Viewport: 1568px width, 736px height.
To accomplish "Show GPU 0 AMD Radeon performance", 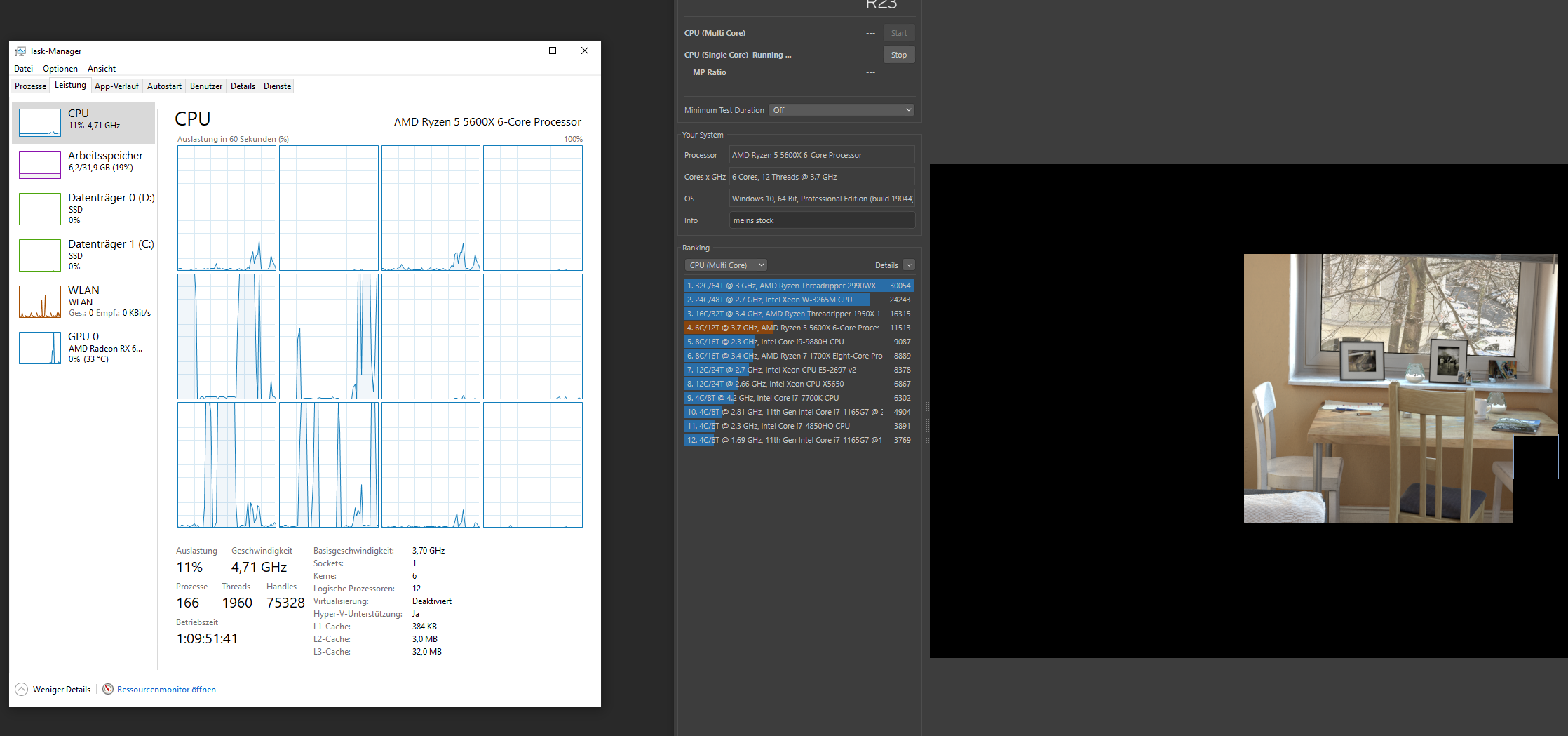I will [x=83, y=348].
